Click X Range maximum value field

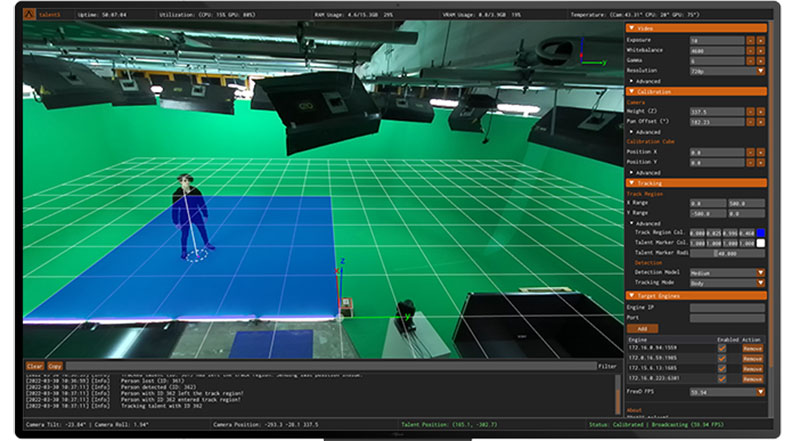pos(746,203)
